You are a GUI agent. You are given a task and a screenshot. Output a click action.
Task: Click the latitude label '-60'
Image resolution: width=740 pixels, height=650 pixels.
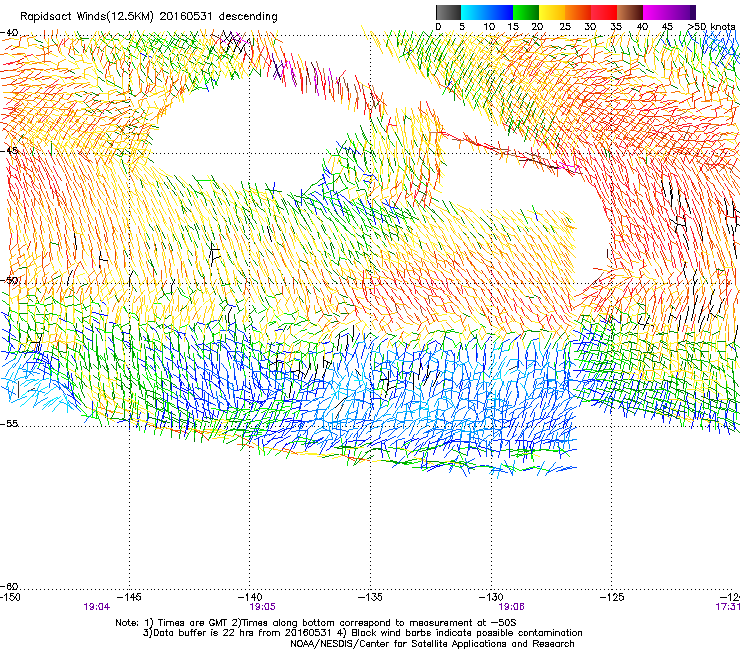9,586
